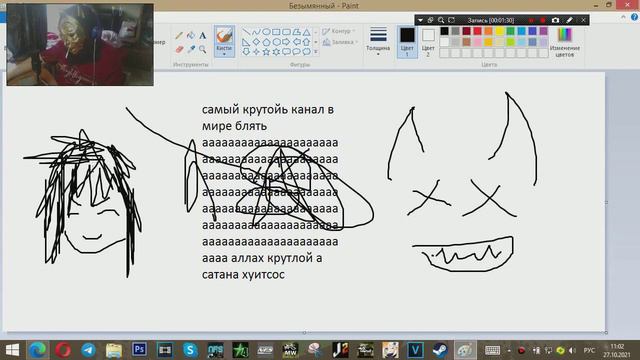Click the recorder red stop record button

(x=543, y=20)
